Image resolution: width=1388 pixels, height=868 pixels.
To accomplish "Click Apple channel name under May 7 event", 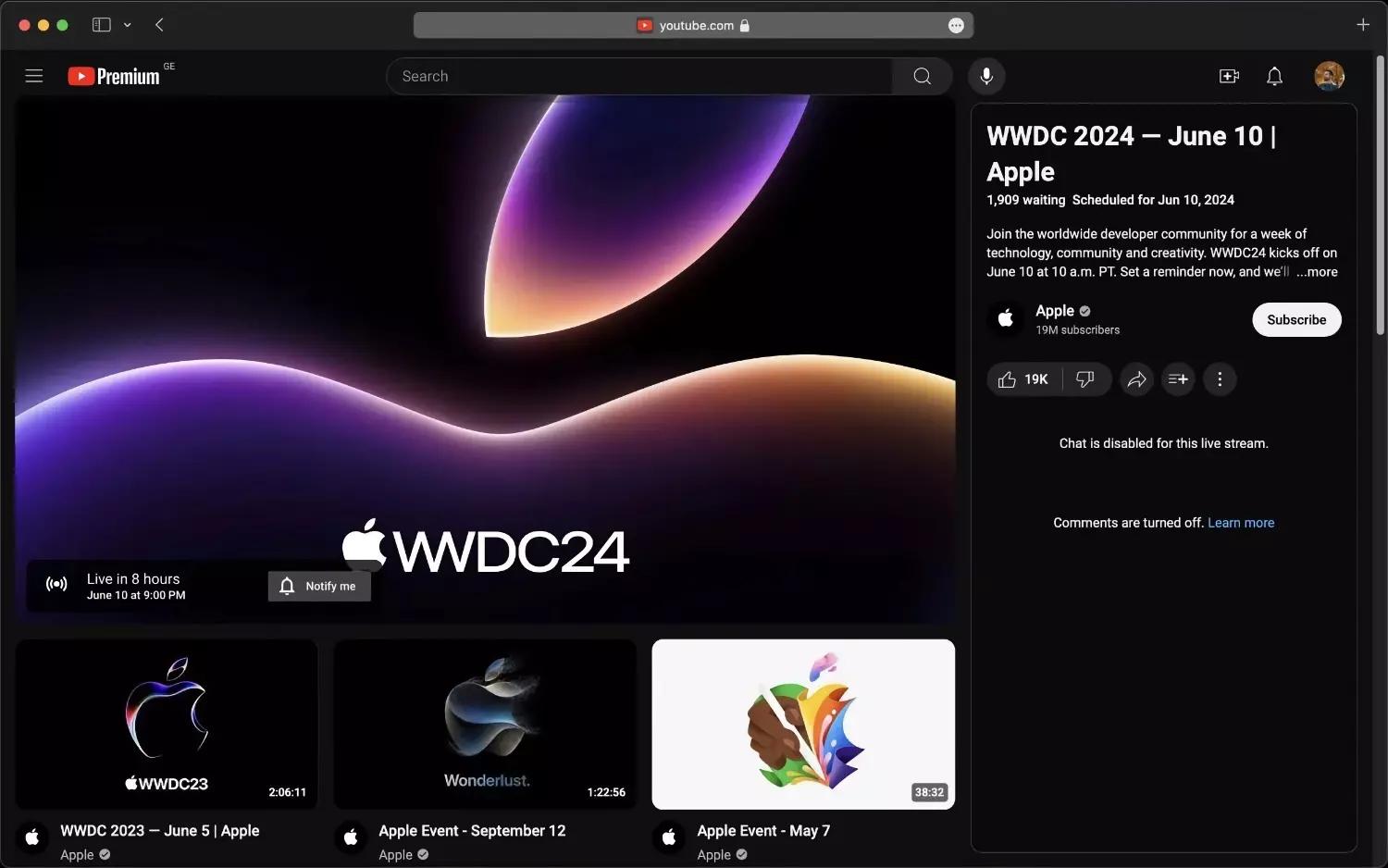I will click(x=713, y=855).
